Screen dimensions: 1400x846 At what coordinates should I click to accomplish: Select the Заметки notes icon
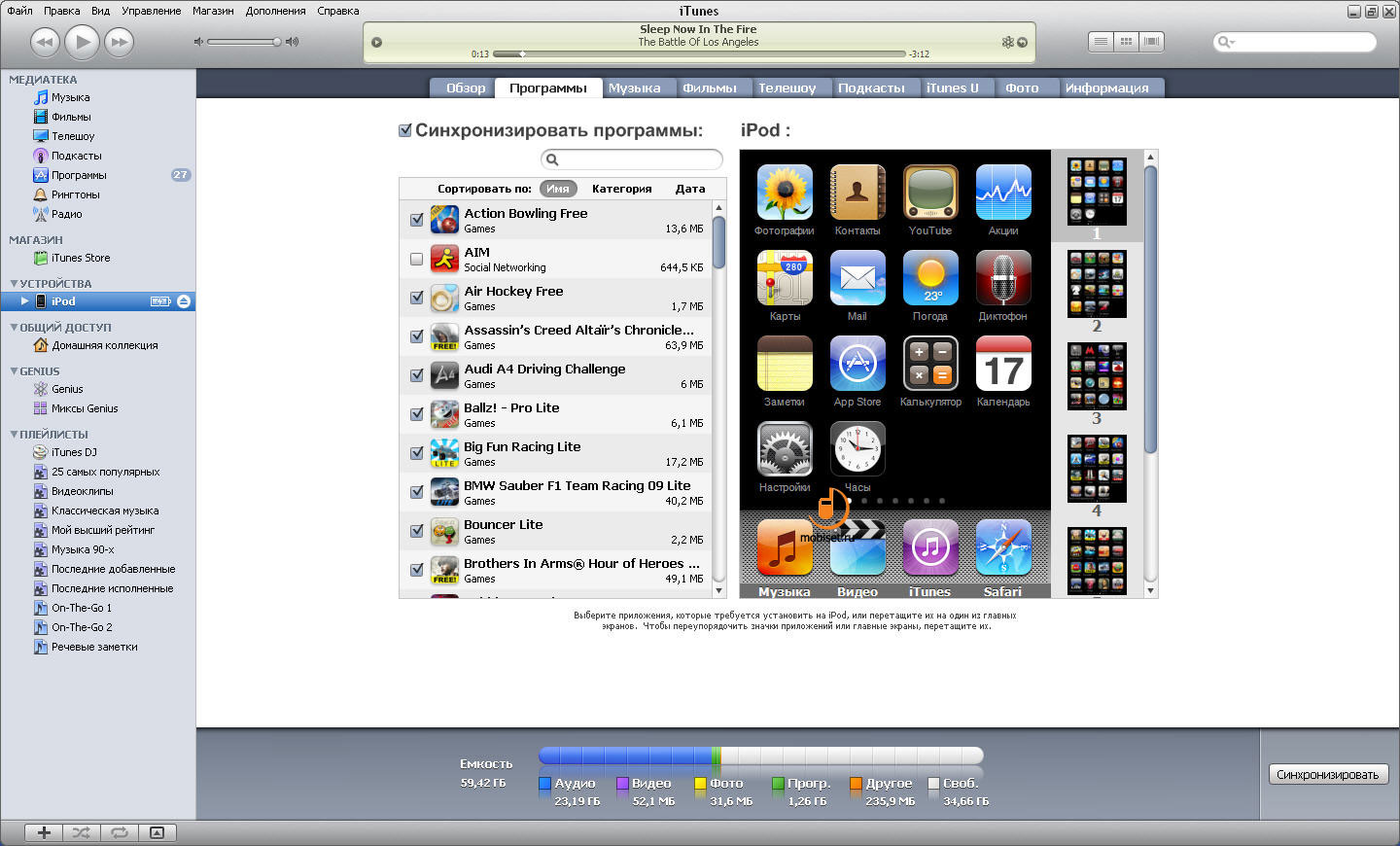[785, 364]
